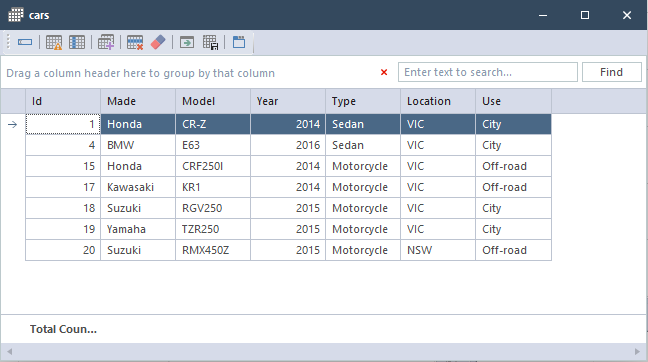
Task: Click the cars window grid icon
Action: (x=16, y=15)
